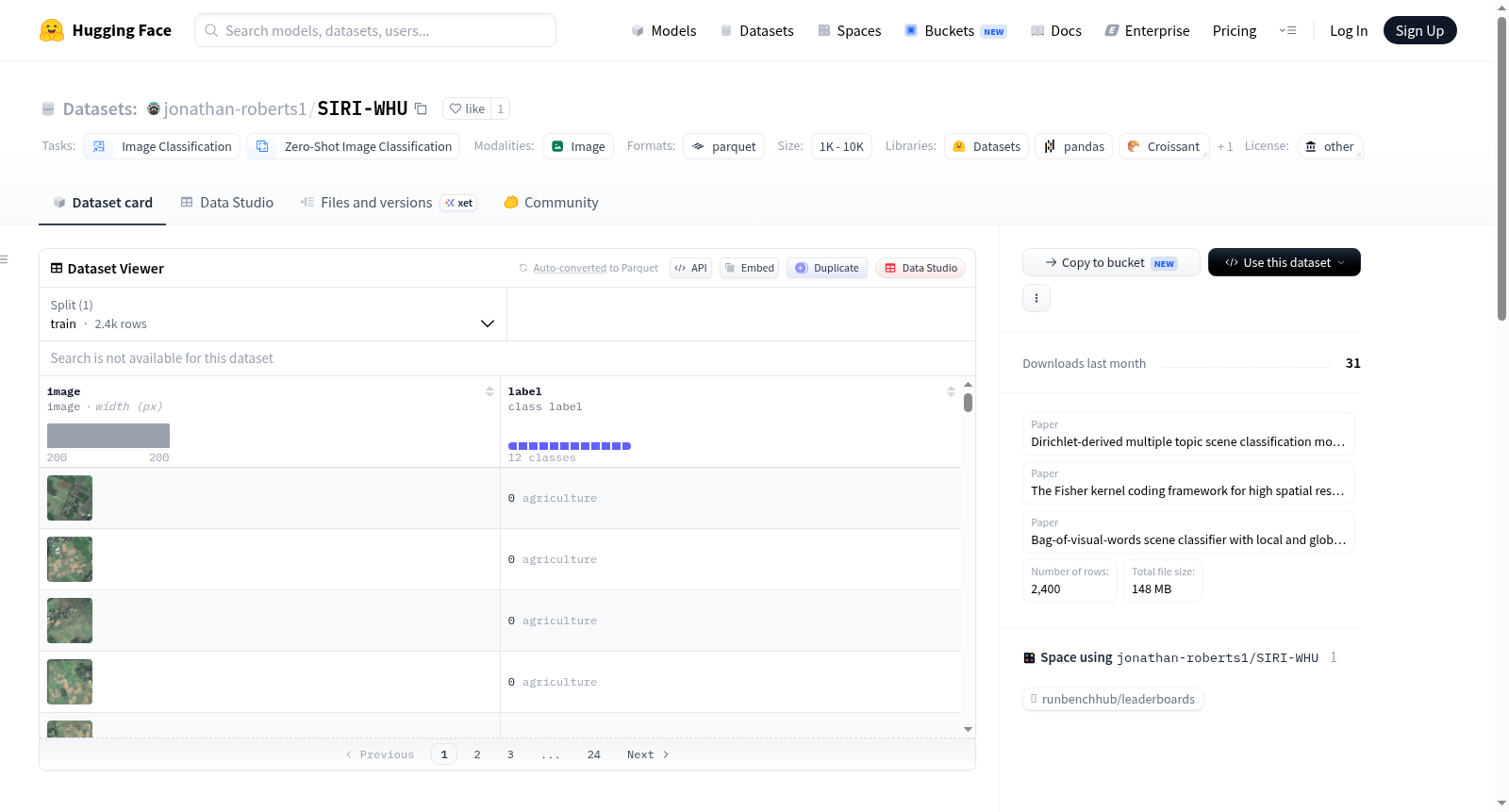
Task: Open the three-dot more options button
Action: [1036, 298]
